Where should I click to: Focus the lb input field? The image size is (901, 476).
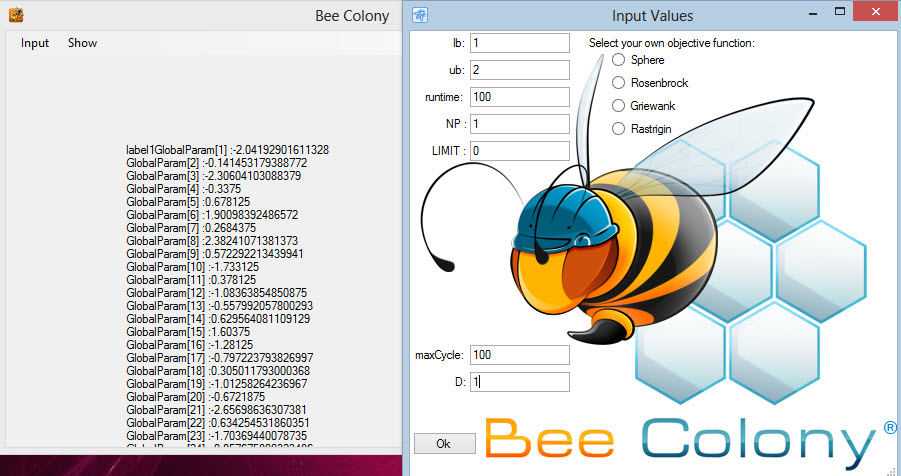click(x=520, y=43)
